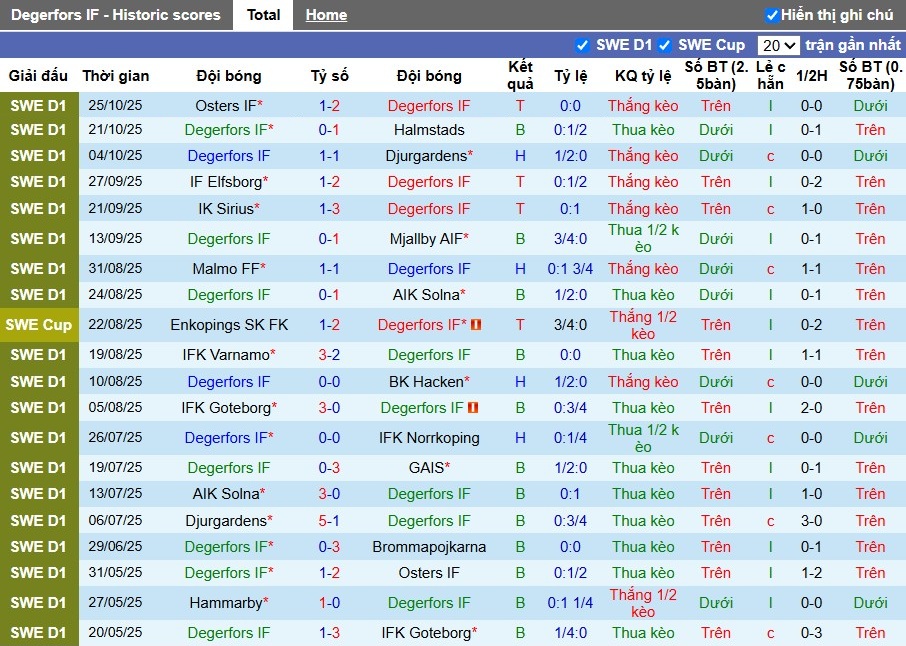Select the Hammarby team name
The image size is (906, 646).
(229, 602)
